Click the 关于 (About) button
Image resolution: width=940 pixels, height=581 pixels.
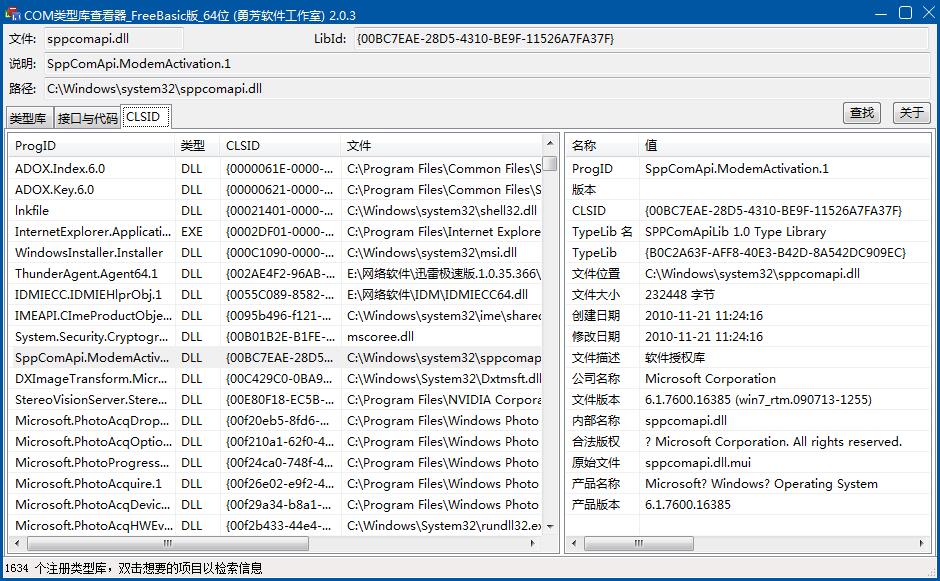click(911, 113)
